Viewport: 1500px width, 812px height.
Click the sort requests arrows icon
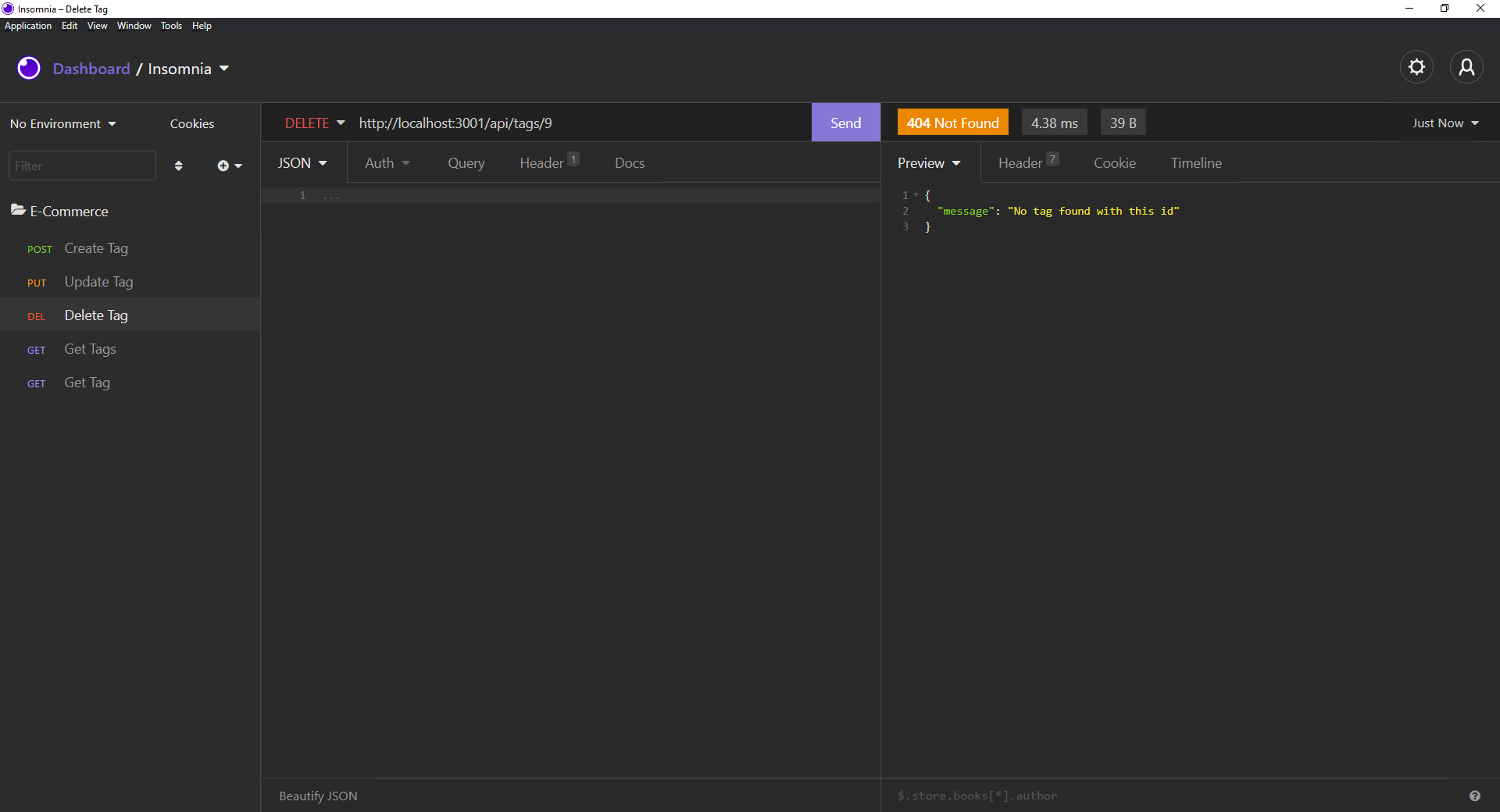(178, 166)
